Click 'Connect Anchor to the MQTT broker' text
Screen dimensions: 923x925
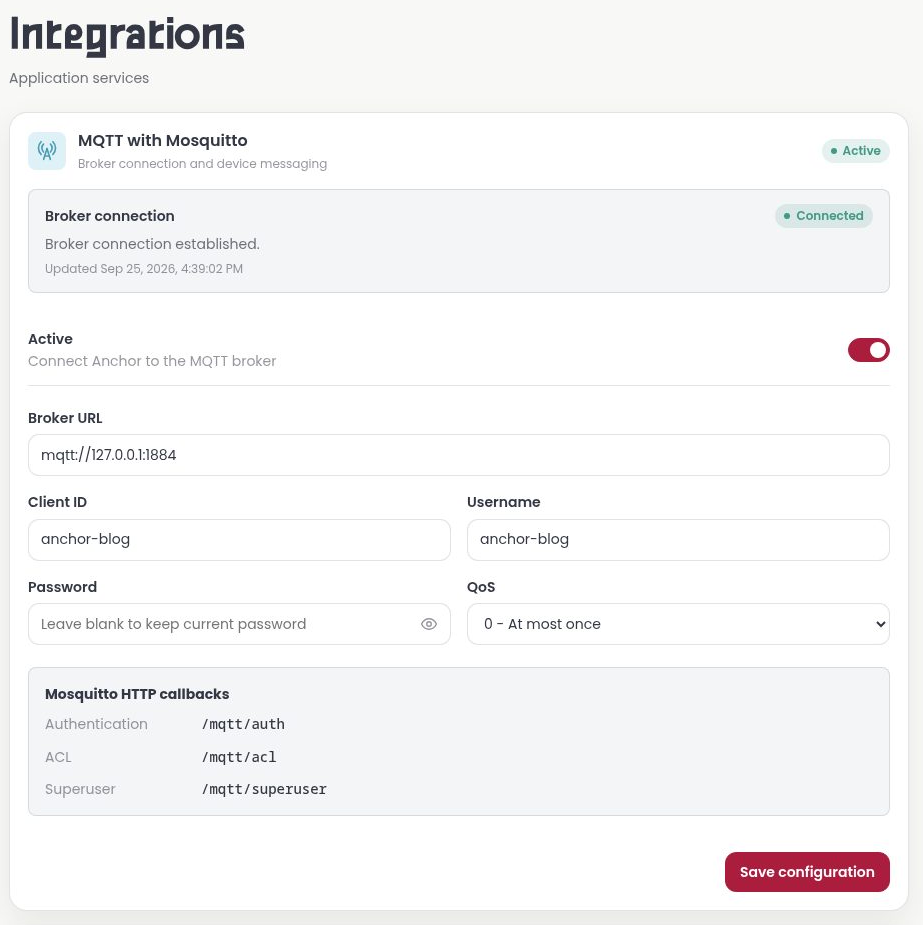click(152, 361)
